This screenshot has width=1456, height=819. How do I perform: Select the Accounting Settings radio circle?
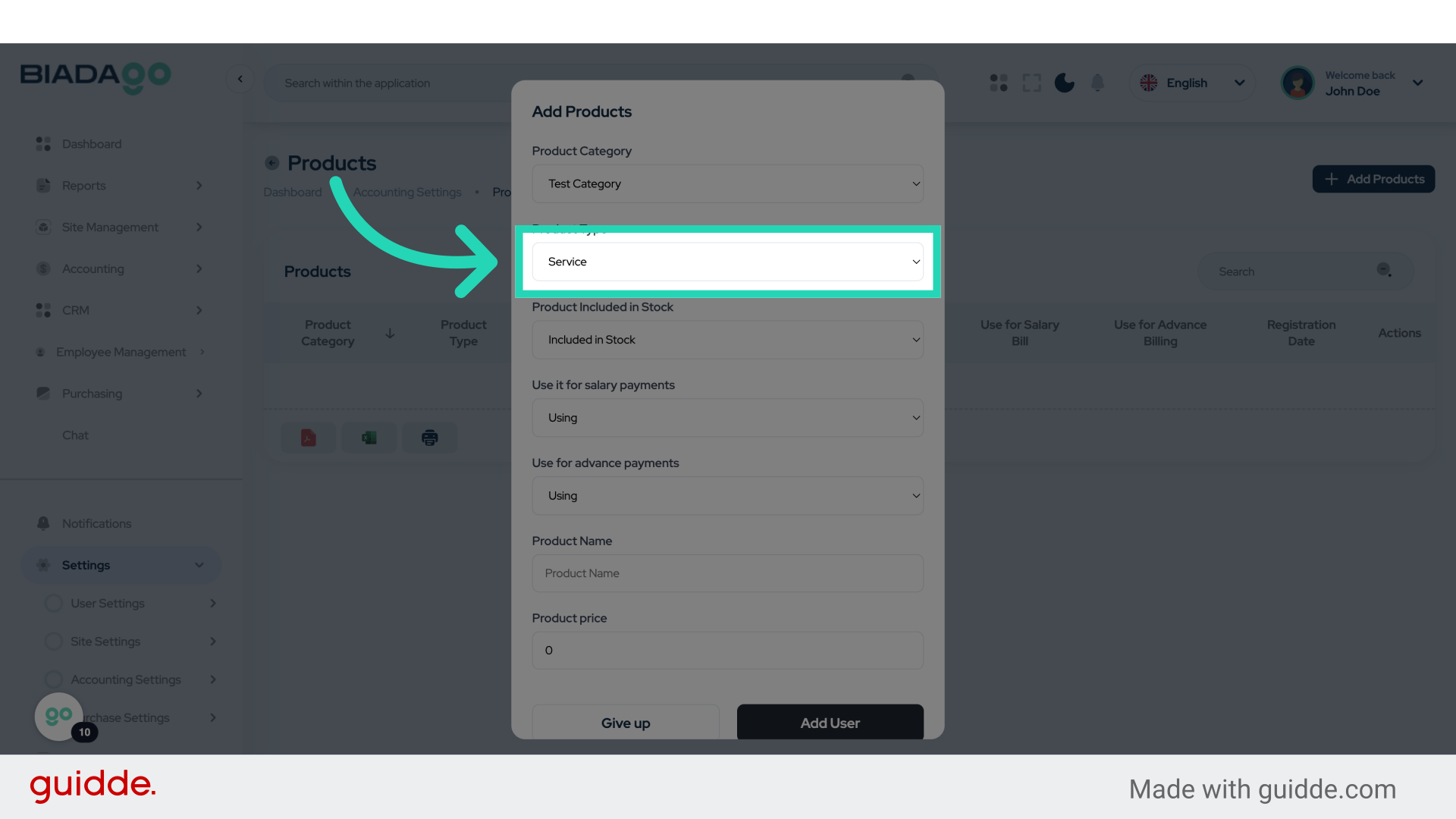54,679
